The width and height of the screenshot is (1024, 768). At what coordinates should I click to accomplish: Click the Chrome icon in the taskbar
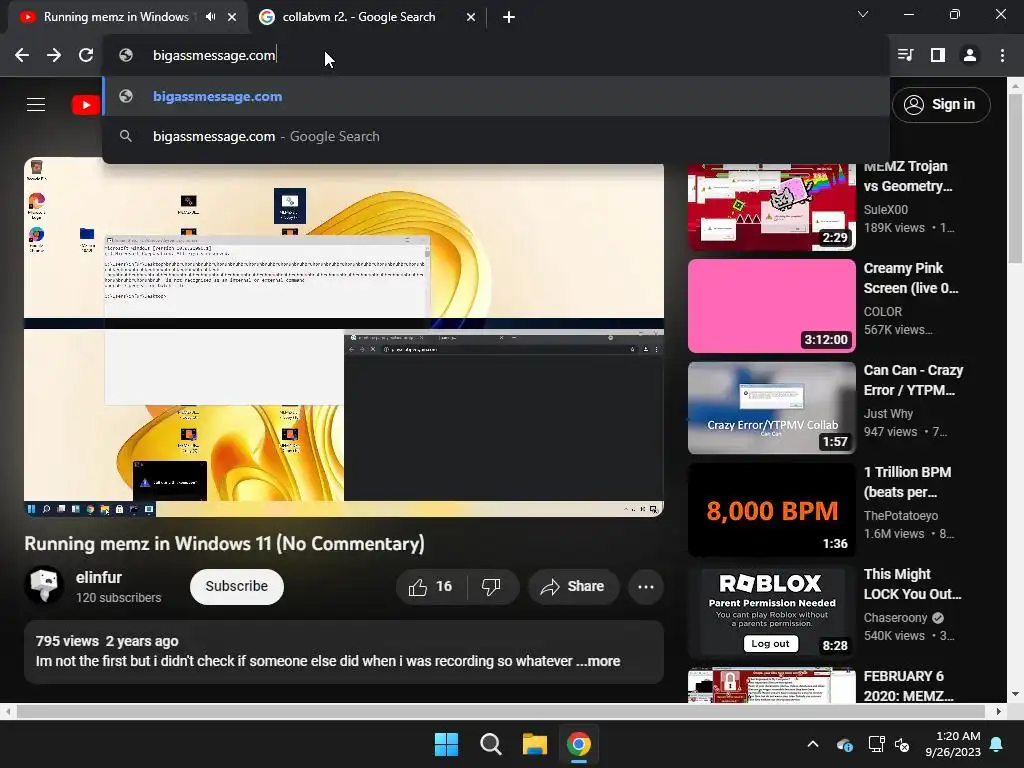(579, 744)
